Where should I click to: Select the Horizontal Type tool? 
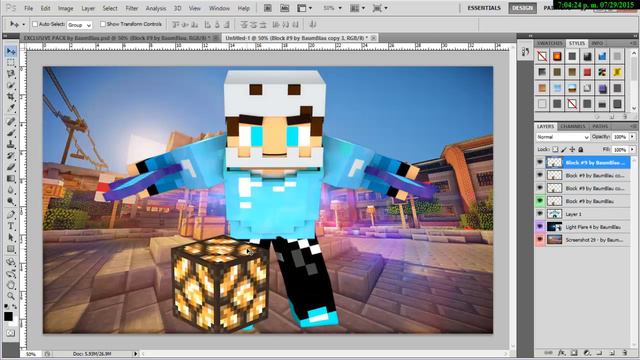[11, 226]
